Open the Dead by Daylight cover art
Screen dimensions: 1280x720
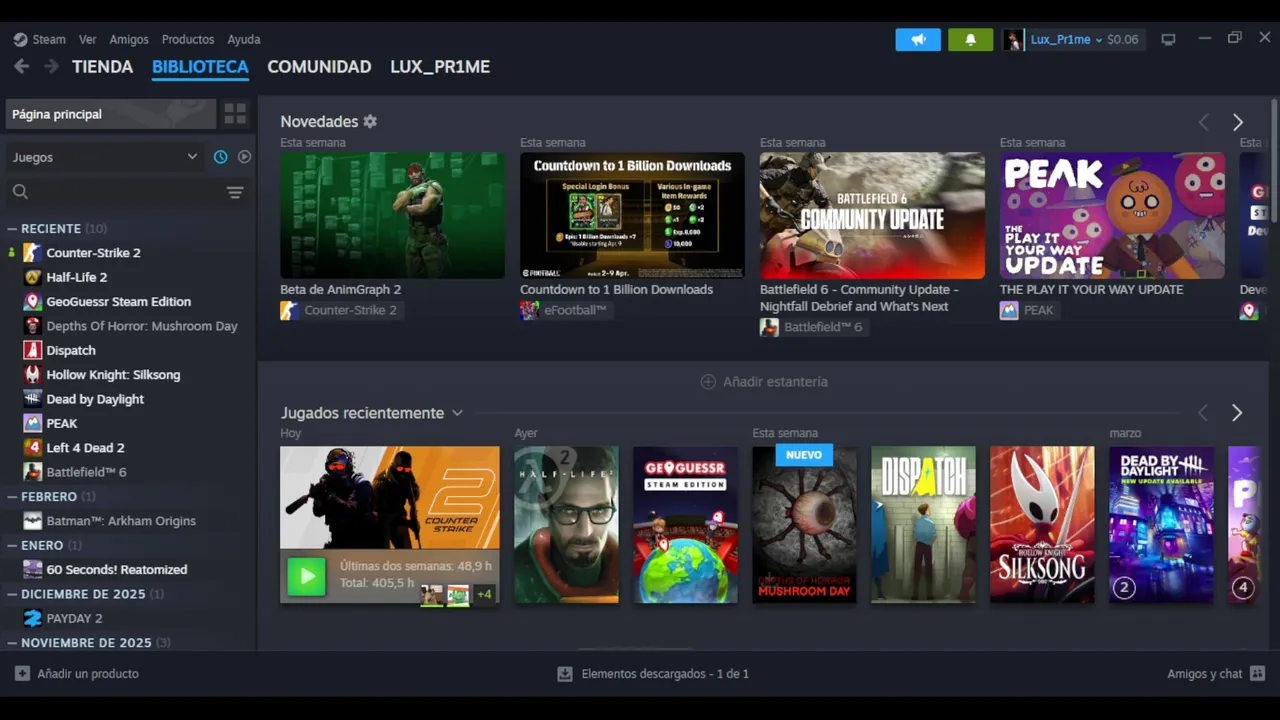(1161, 525)
